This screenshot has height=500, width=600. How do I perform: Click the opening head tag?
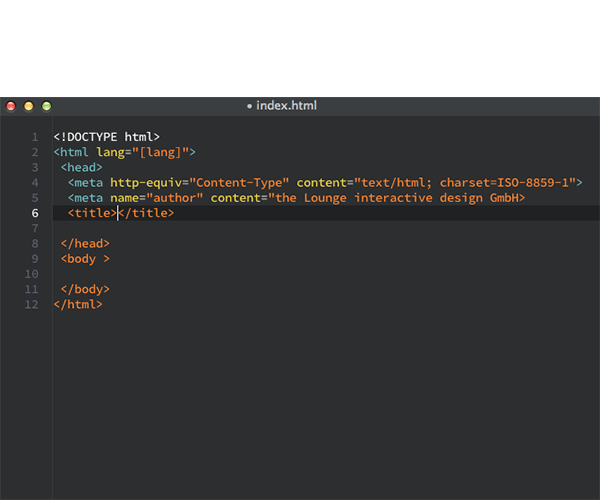coord(82,168)
